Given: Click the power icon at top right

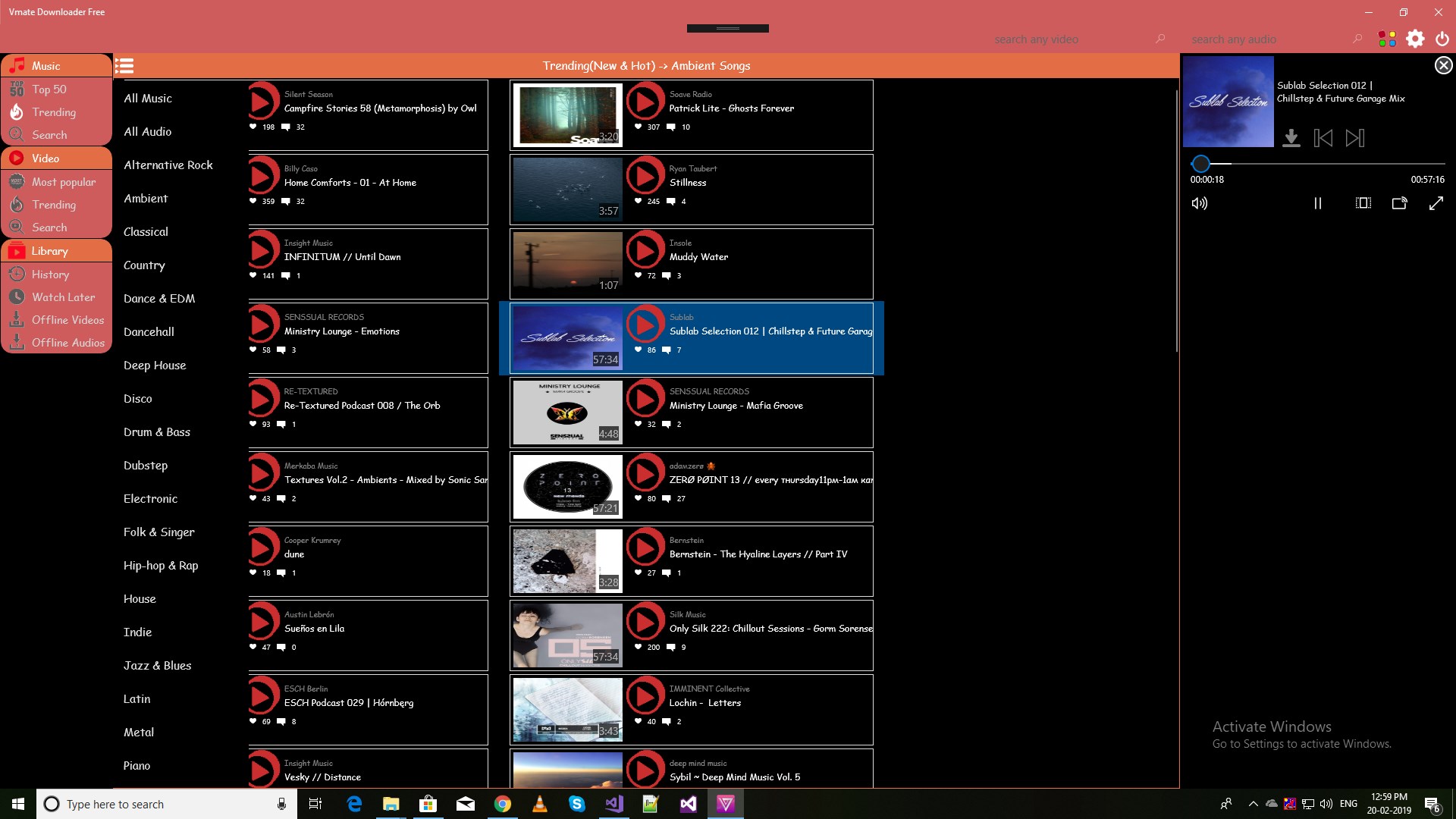Looking at the screenshot, I should click(x=1442, y=39).
